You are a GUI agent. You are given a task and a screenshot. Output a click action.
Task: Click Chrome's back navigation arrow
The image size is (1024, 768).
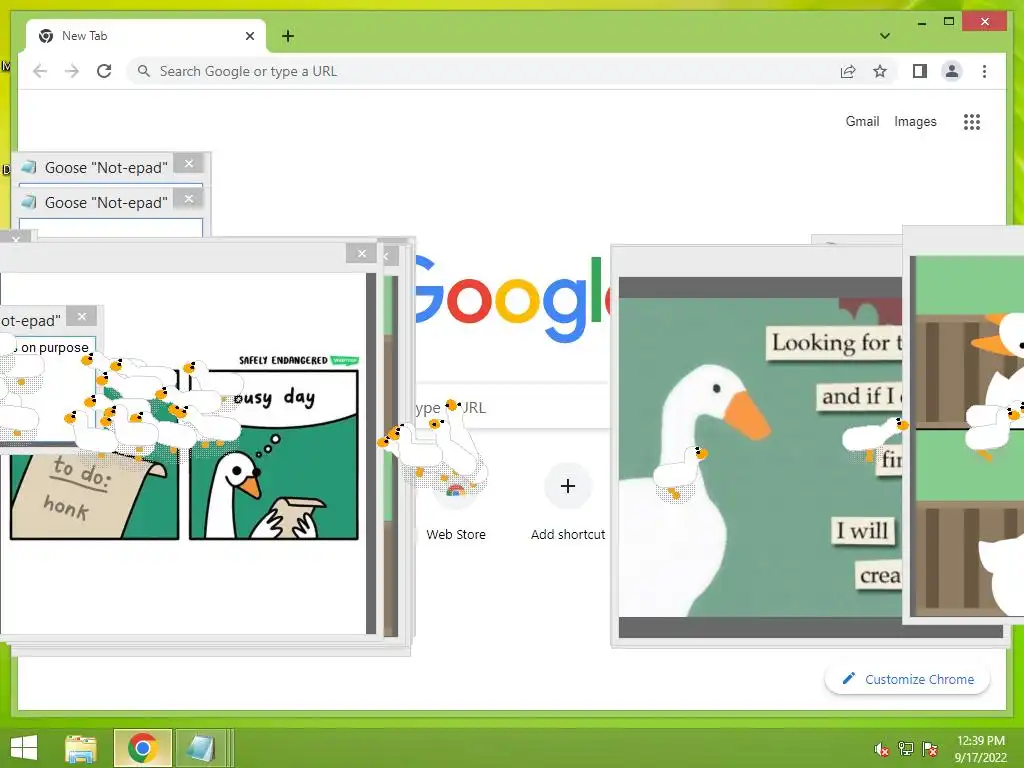(40, 71)
